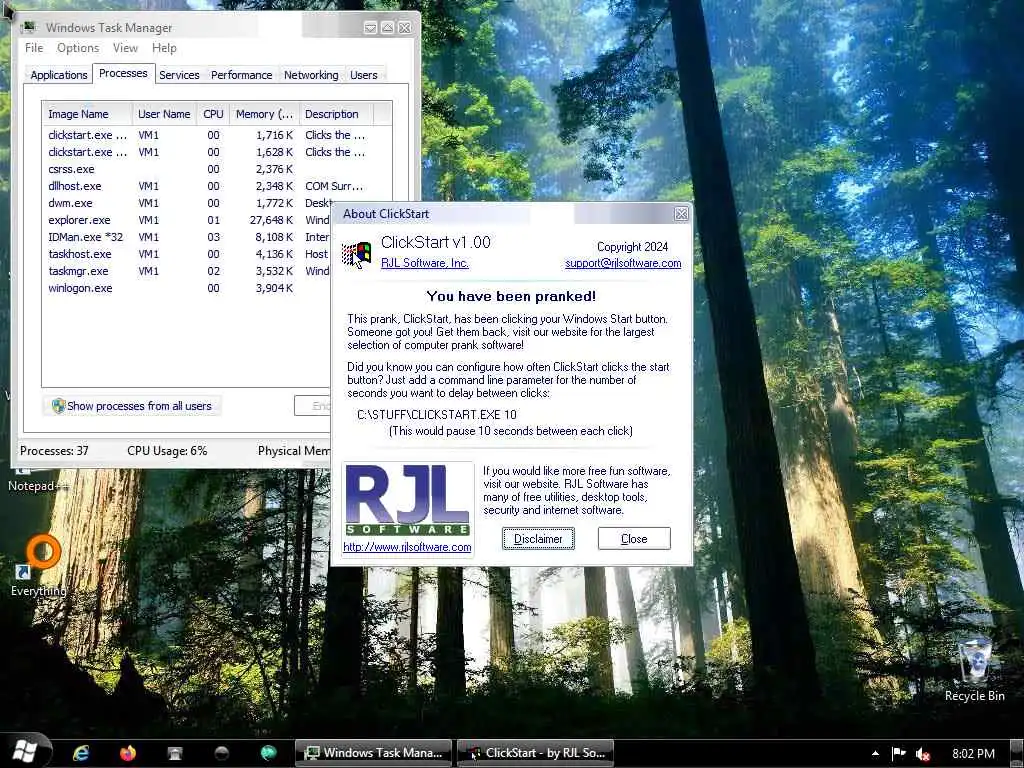This screenshot has width=1024, height=768.
Task: Select the IDMan.exe *32 process
Action: pyautogui.click(x=188, y=237)
